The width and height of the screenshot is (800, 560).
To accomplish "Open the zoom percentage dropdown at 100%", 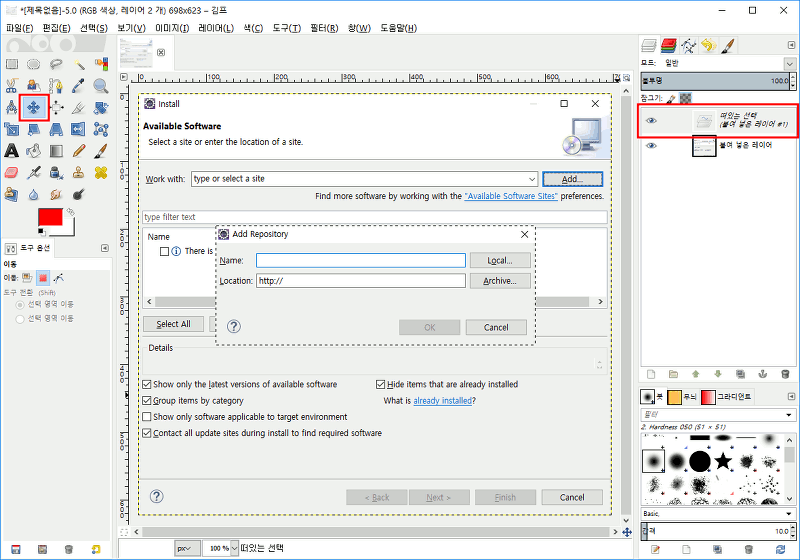I will pyautogui.click(x=230, y=548).
